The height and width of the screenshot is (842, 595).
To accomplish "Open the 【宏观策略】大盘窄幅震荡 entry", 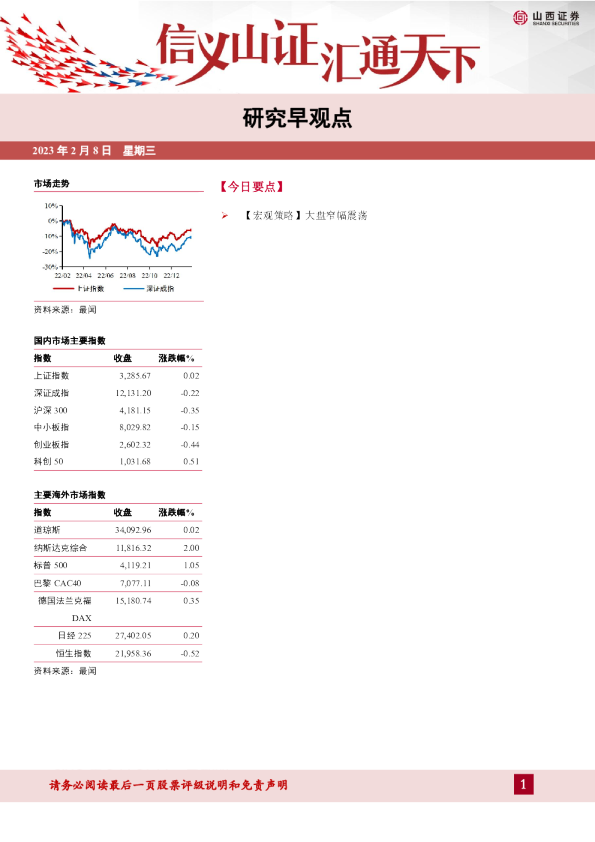I will pyautogui.click(x=304, y=215).
